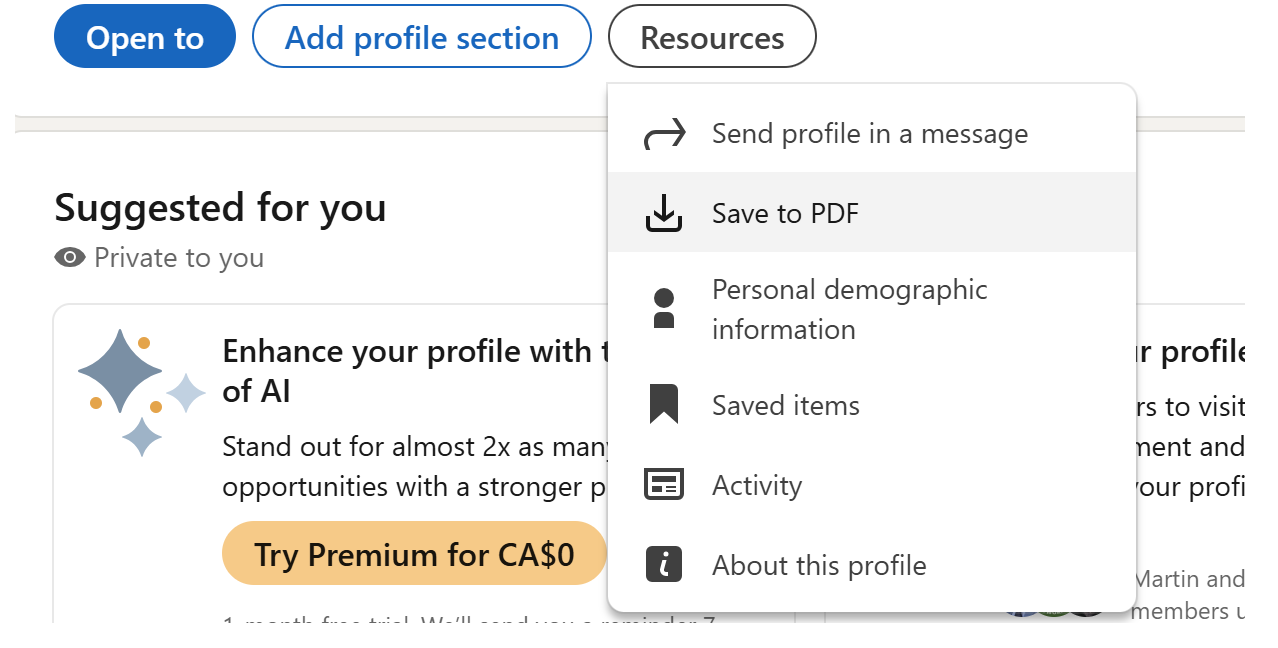Click the forward arrow icon for sending profile
This screenshot has width=1278, height=648.
664,134
